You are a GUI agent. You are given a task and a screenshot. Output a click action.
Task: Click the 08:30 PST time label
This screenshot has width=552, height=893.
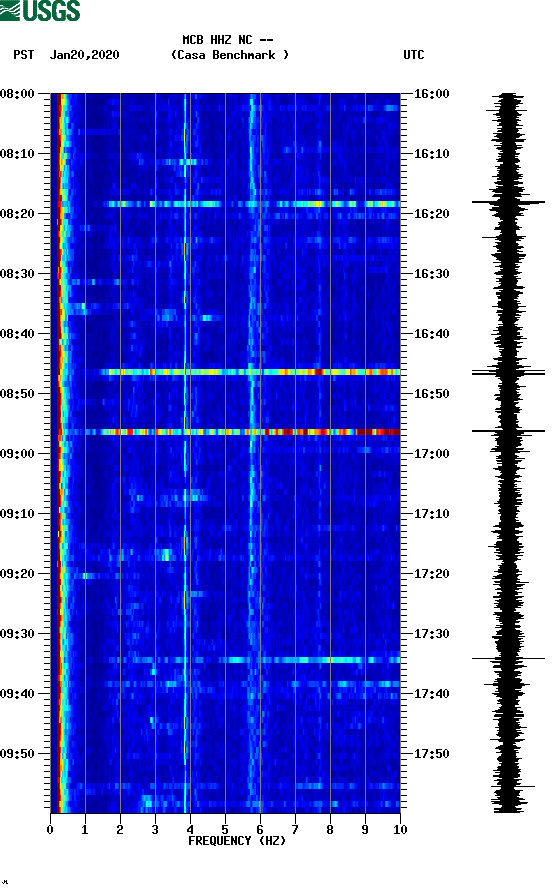click(17, 273)
